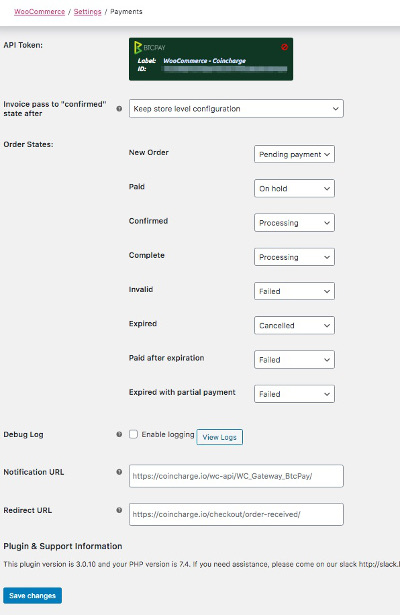Open Expired order state dropdown

294,325
